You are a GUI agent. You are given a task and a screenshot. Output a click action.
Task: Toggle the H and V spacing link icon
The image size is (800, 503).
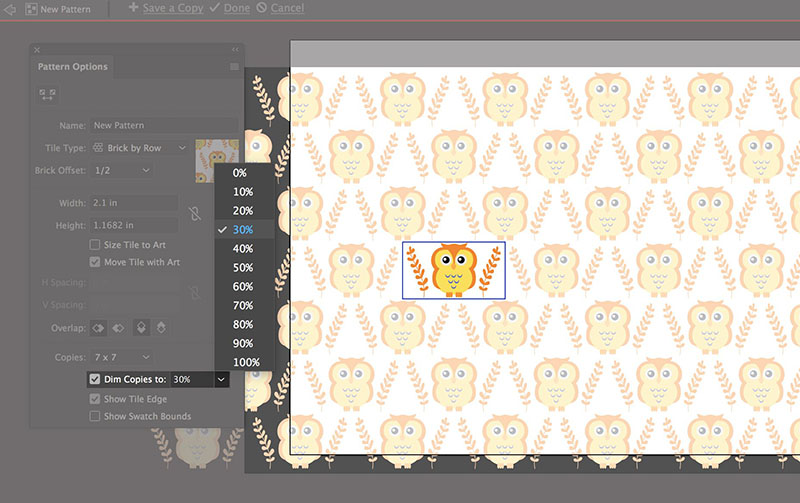(194, 293)
